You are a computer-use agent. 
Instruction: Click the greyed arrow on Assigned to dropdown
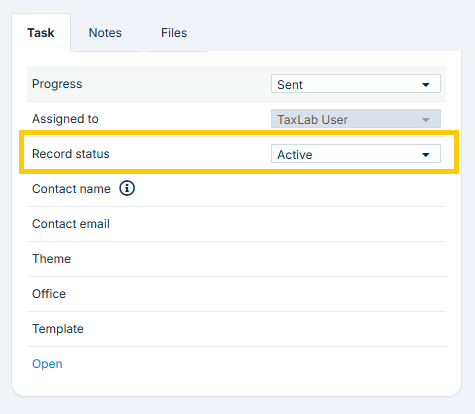coord(425,120)
